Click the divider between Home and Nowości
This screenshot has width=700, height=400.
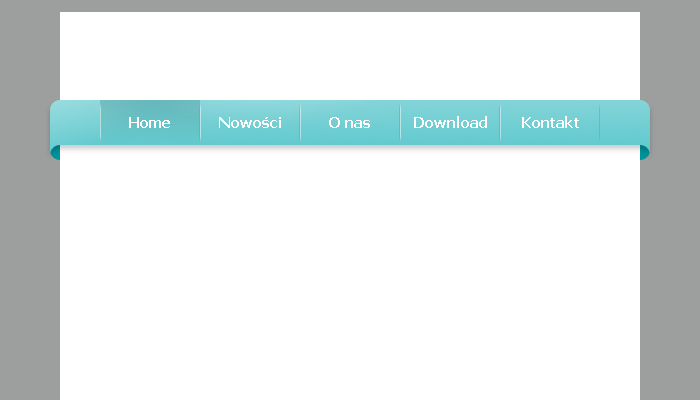200,122
